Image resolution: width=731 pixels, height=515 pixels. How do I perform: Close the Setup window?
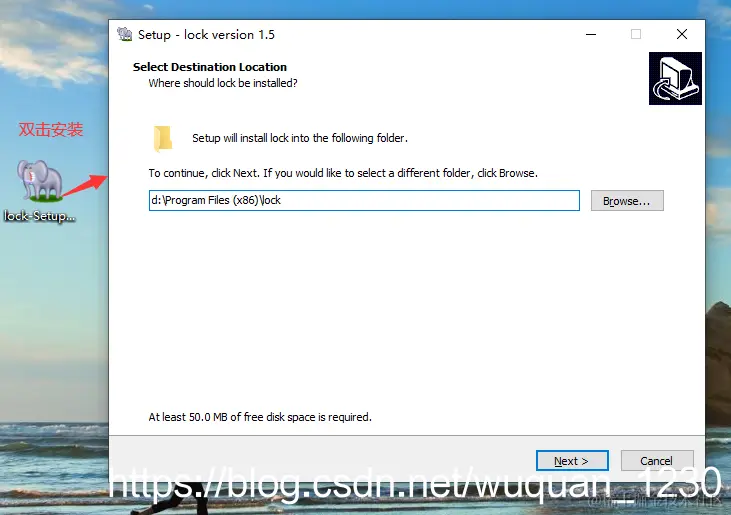682,34
